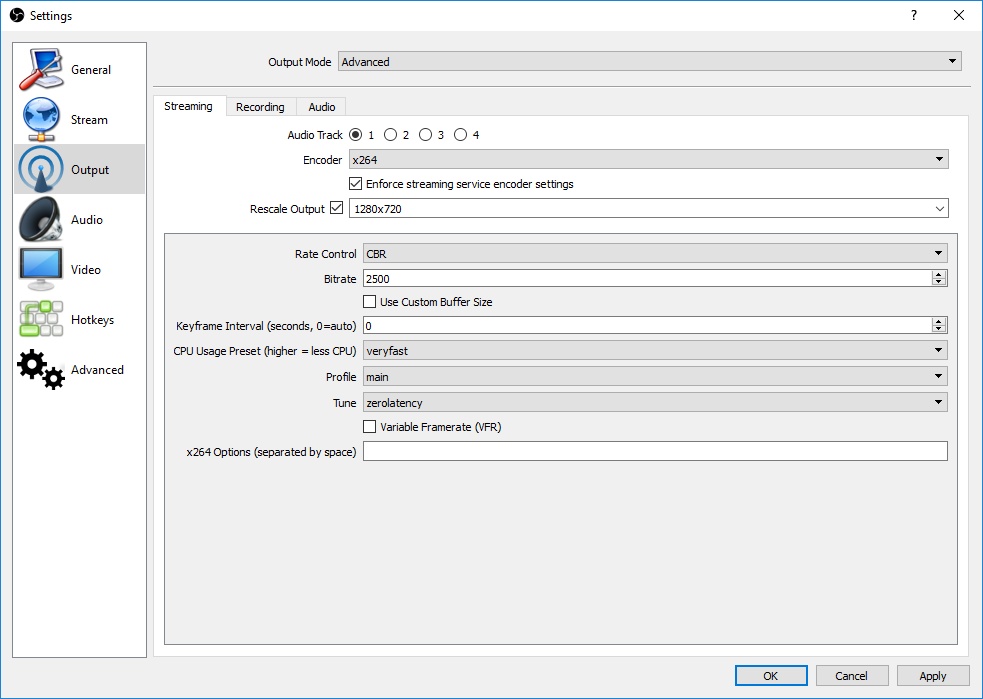Enable Use Custom Buffer Size
983x699 pixels.
[369, 302]
